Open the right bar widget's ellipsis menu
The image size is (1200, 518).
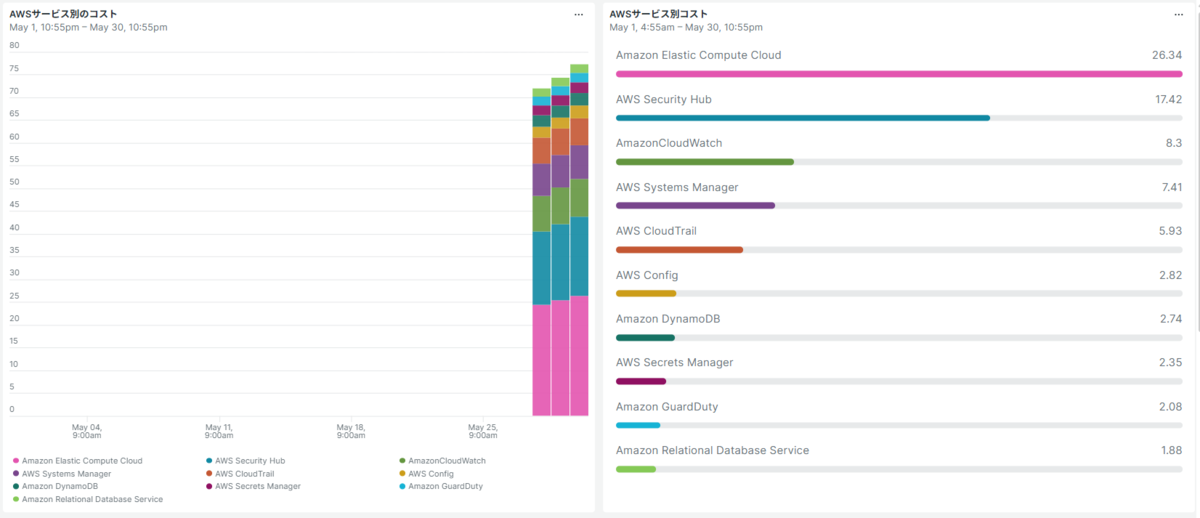pyautogui.click(x=1178, y=15)
